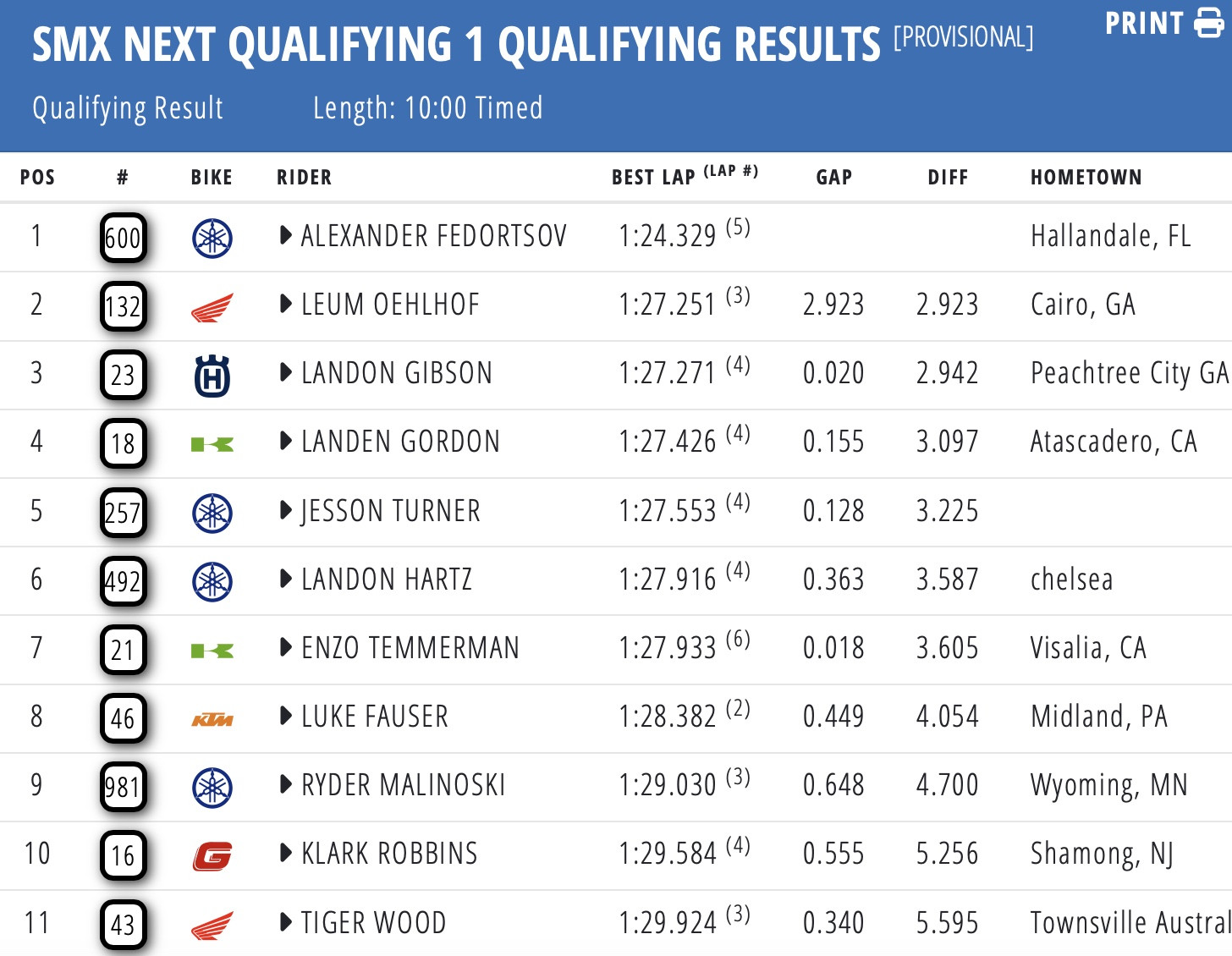
Task: Click number plate 600 badge
Action: [124, 238]
